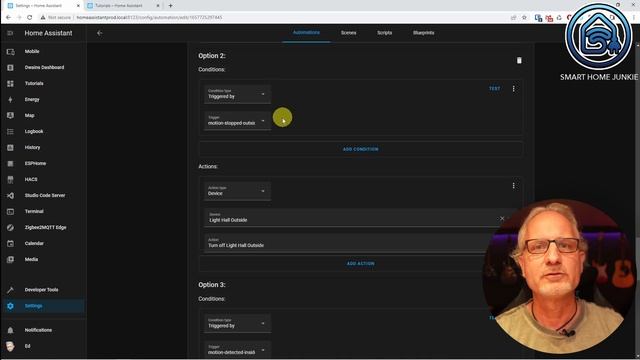
Task: Bookmark this page with star icon
Action: pyautogui.click(x=524, y=18)
